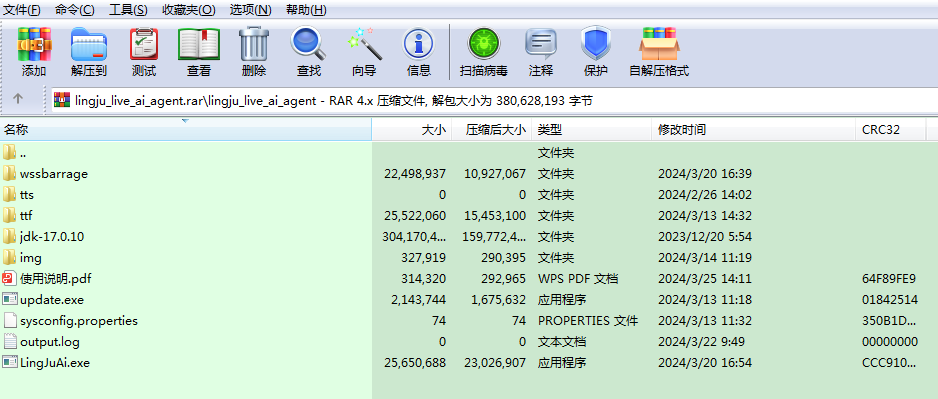Image resolution: width=938 pixels, height=399 pixels.
Task: Click the 测试 (Test) toolbar icon
Action: pos(144,44)
